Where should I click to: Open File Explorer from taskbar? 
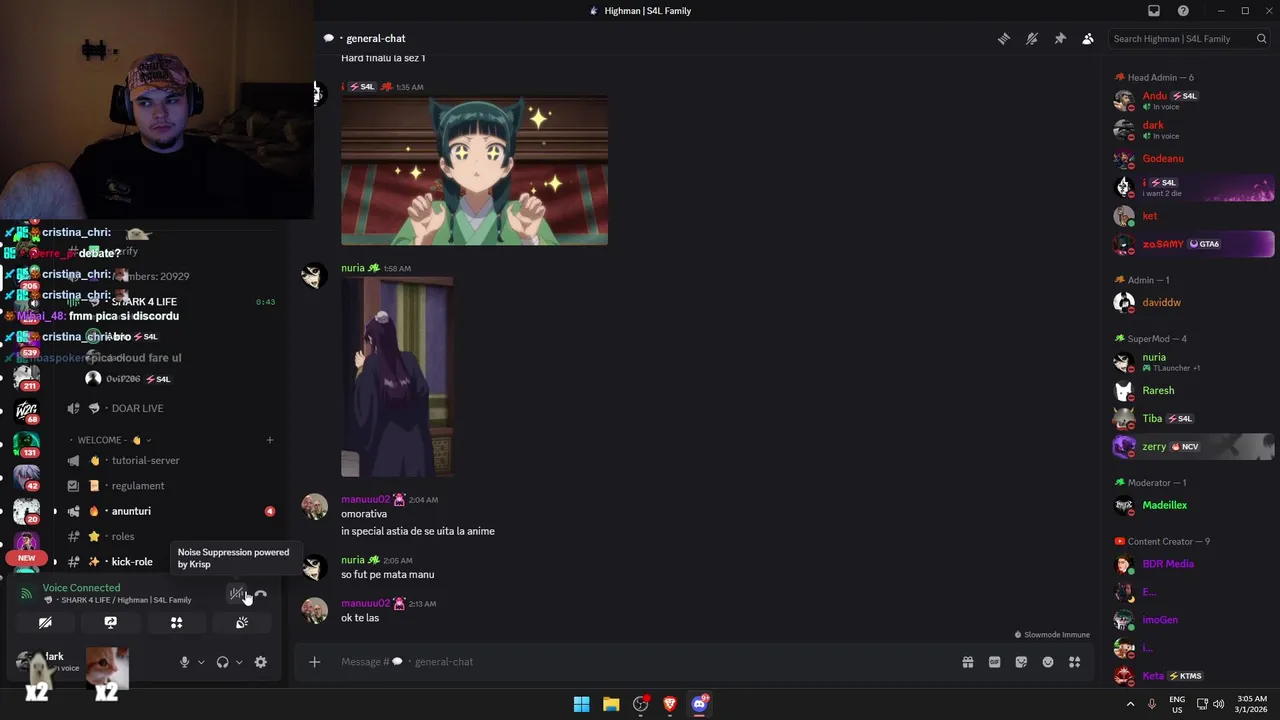(611, 704)
